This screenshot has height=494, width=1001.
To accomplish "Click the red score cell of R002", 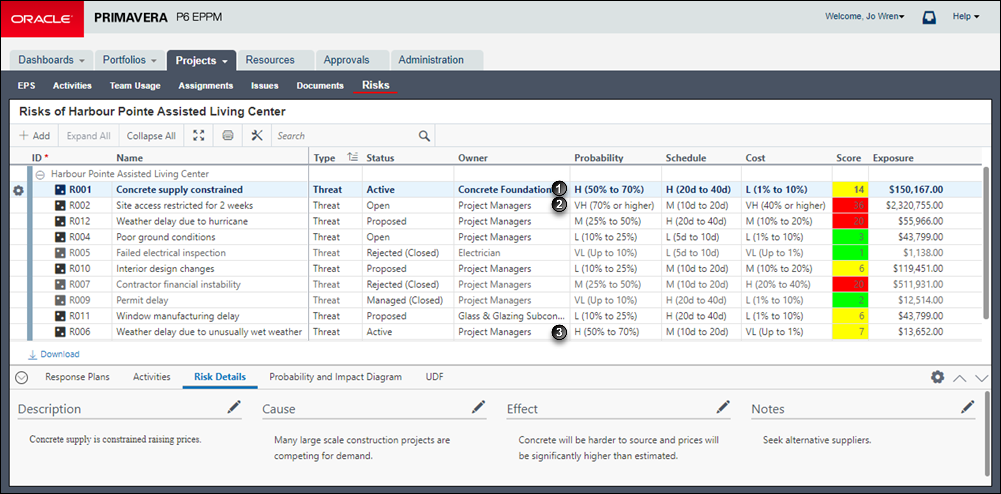I will [x=849, y=206].
